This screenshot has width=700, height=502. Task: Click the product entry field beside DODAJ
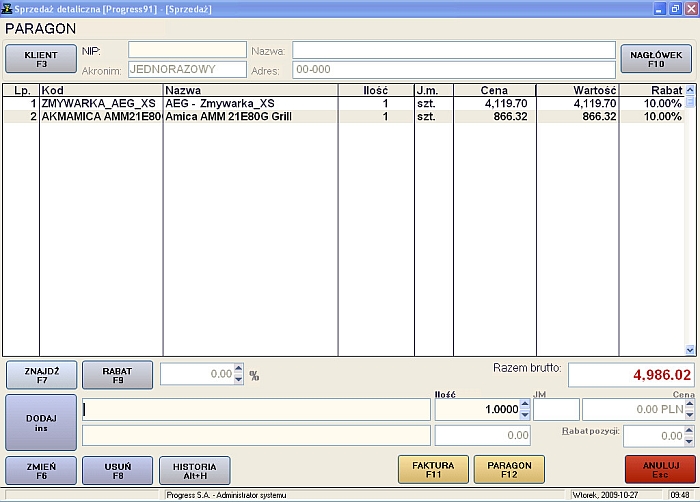[256, 410]
